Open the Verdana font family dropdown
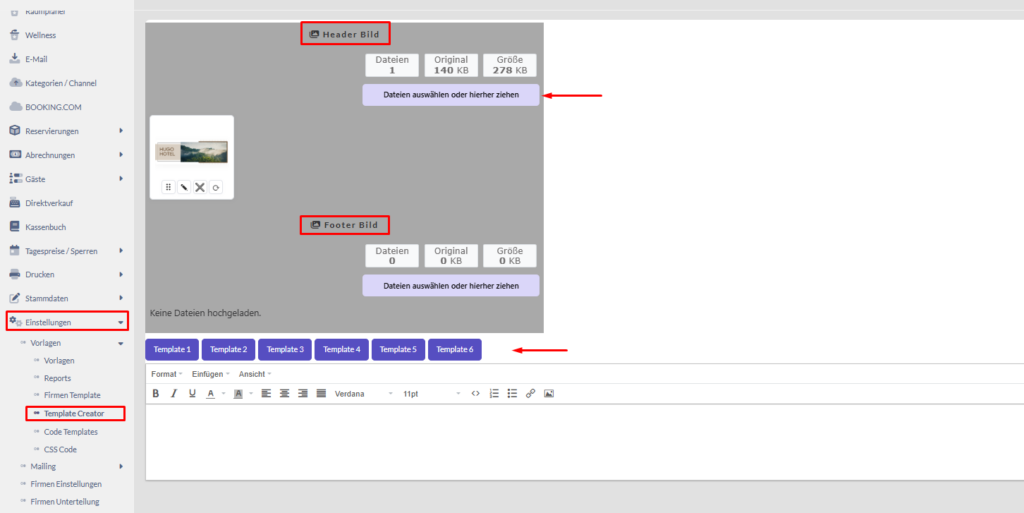 [363, 394]
